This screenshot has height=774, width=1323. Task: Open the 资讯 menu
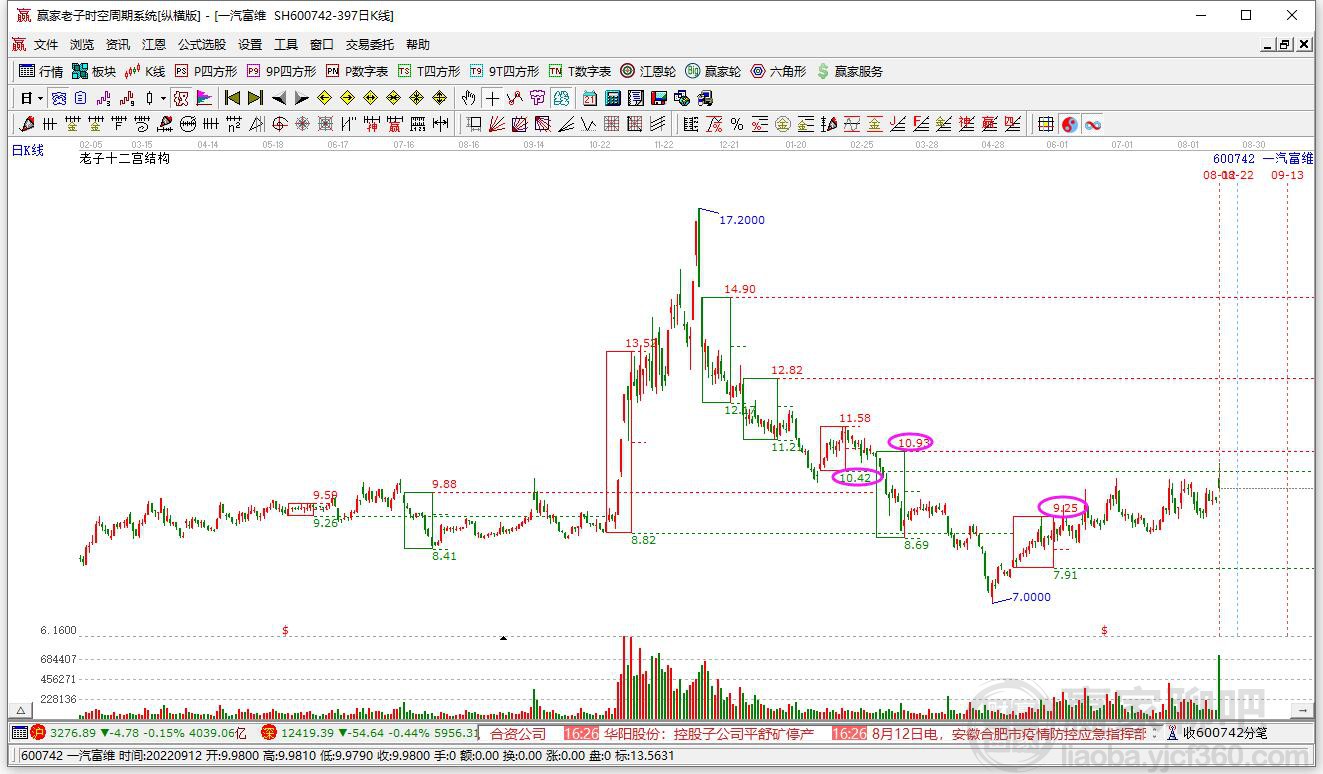click(118, 45)
